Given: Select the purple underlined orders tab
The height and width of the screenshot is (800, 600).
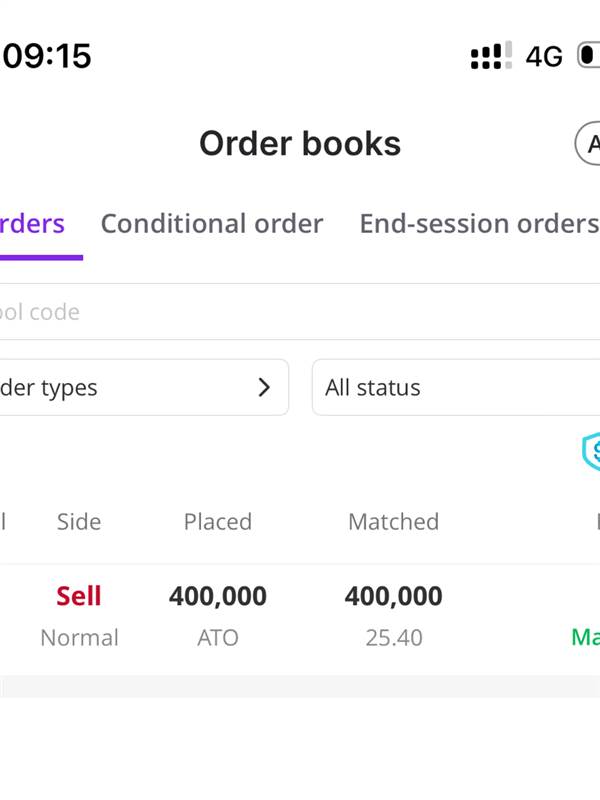Looking at the screenshot, I should [x=33, y=224].
